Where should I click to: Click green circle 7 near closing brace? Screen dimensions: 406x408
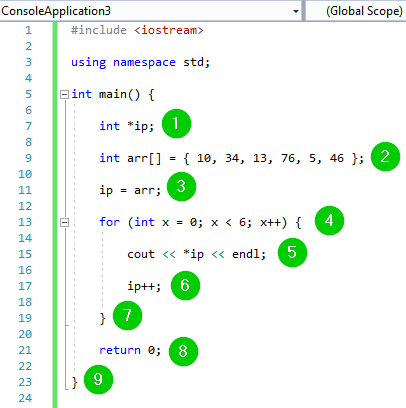[x=127, y=315]
